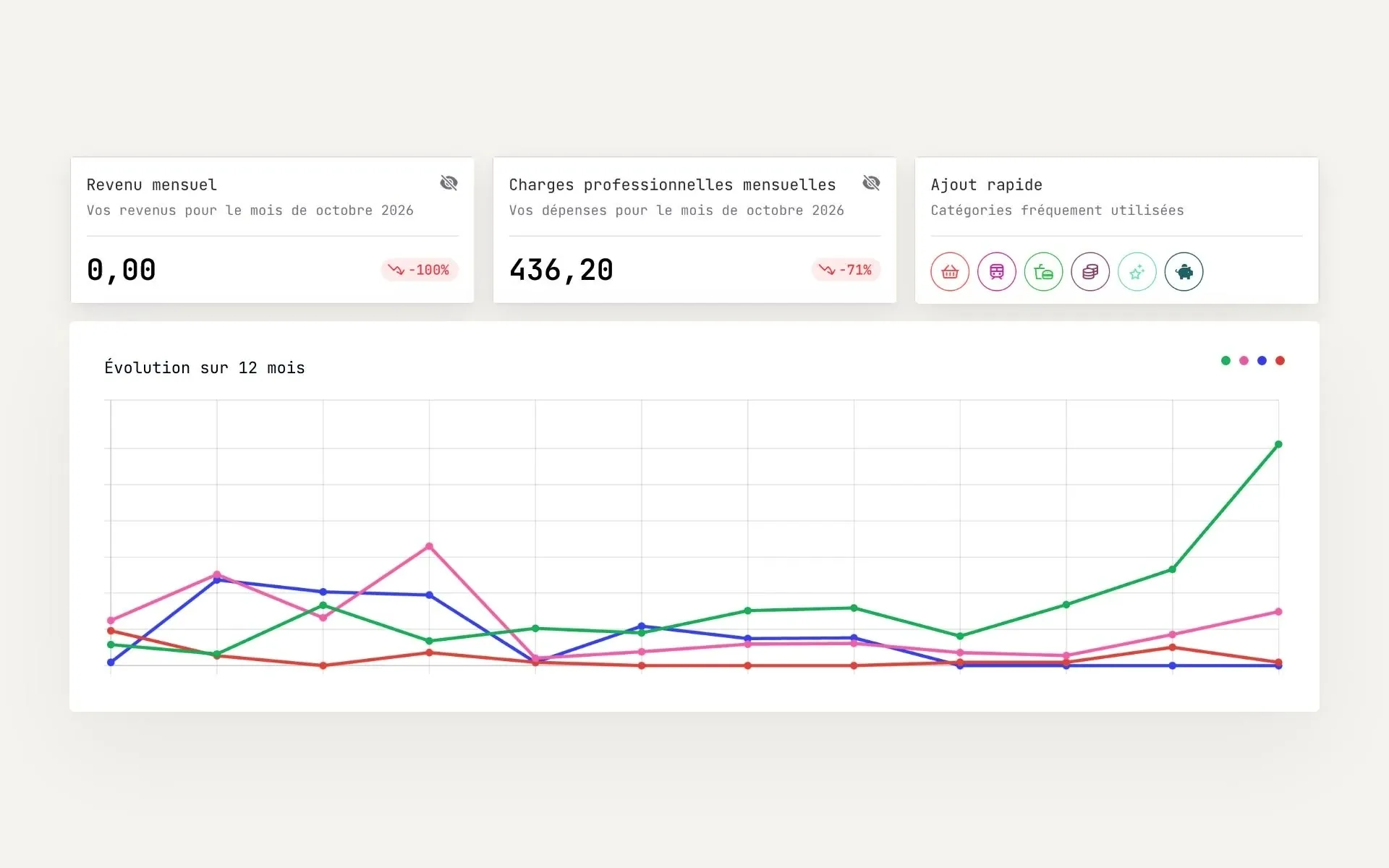Click the Évolution sur 12 mois title

[x=205, y=367]
